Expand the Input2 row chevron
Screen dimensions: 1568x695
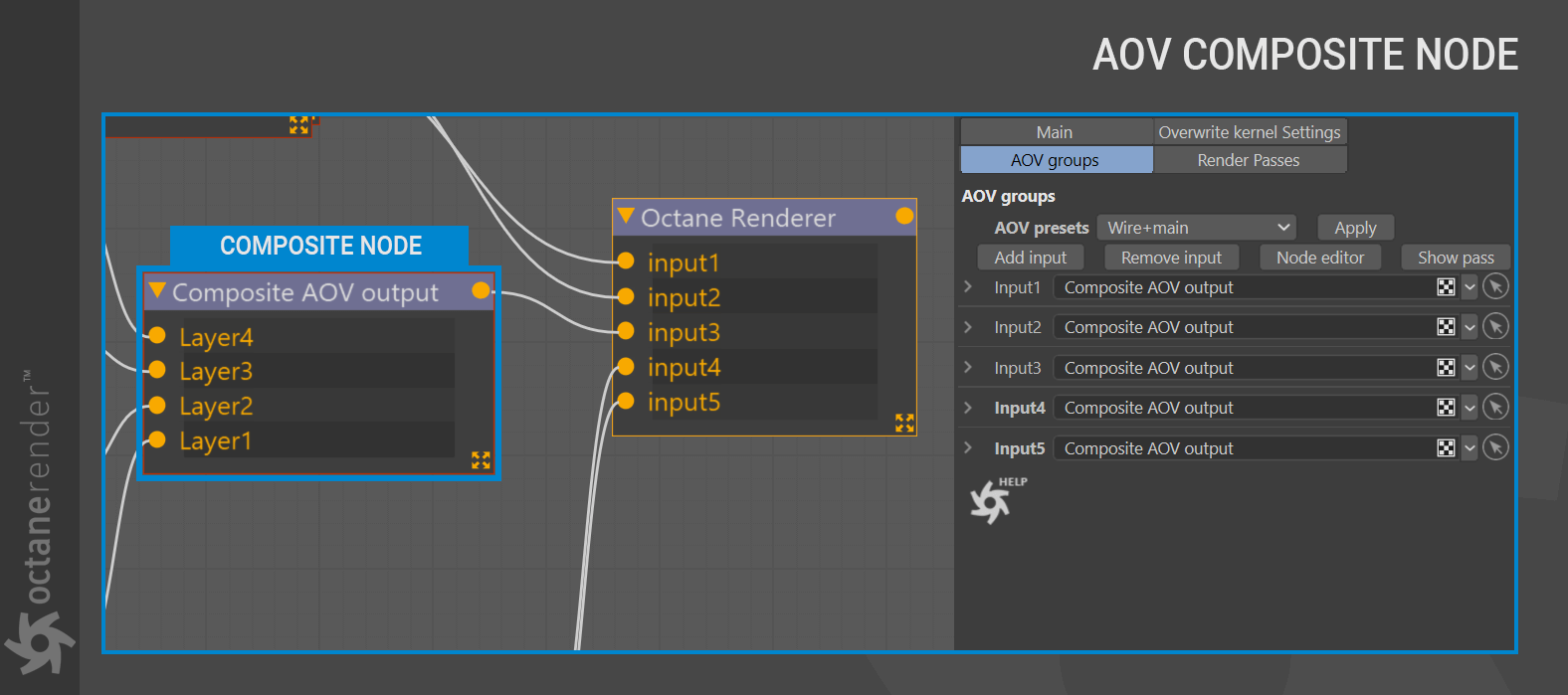coord(968,326)
